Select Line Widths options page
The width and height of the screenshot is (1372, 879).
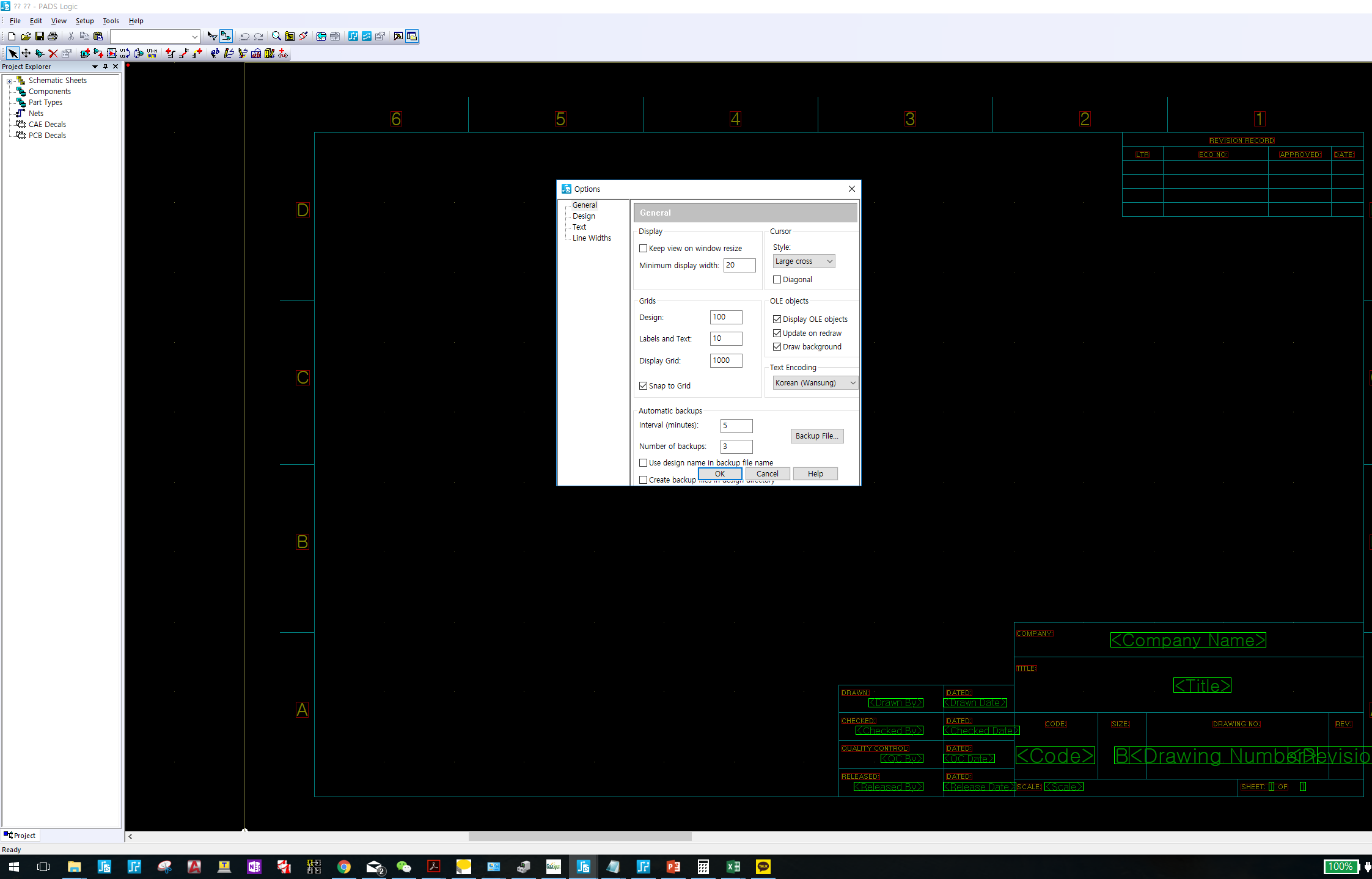591,238
